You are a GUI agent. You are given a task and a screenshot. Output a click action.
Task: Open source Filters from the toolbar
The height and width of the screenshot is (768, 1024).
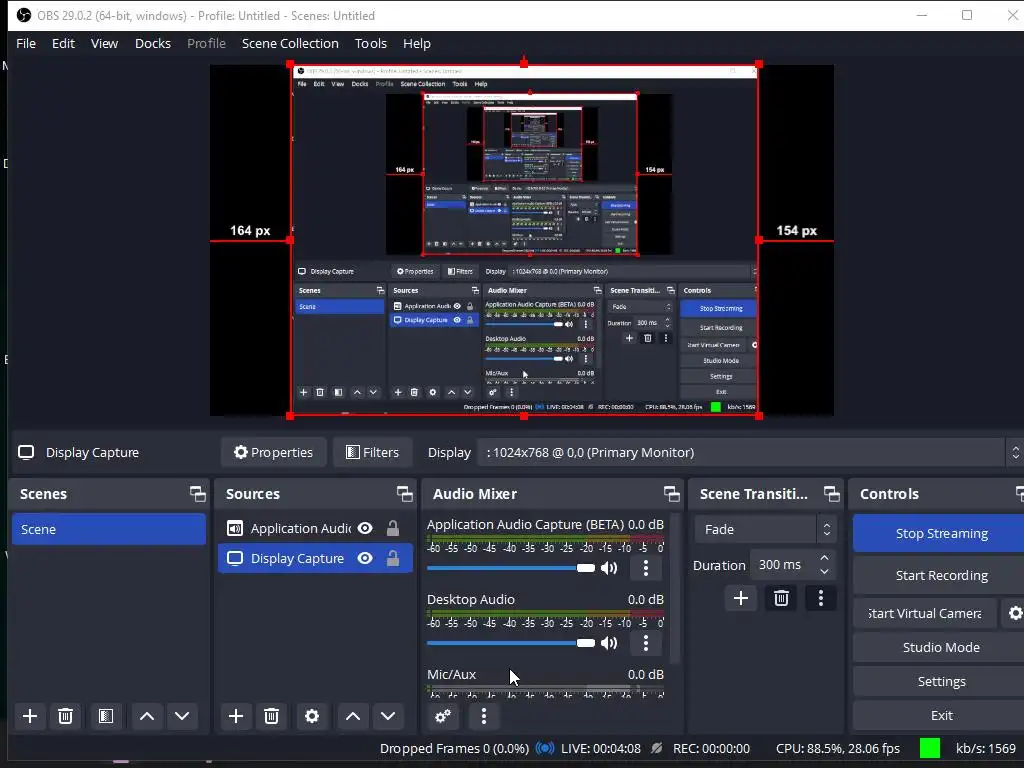point(372,453)
